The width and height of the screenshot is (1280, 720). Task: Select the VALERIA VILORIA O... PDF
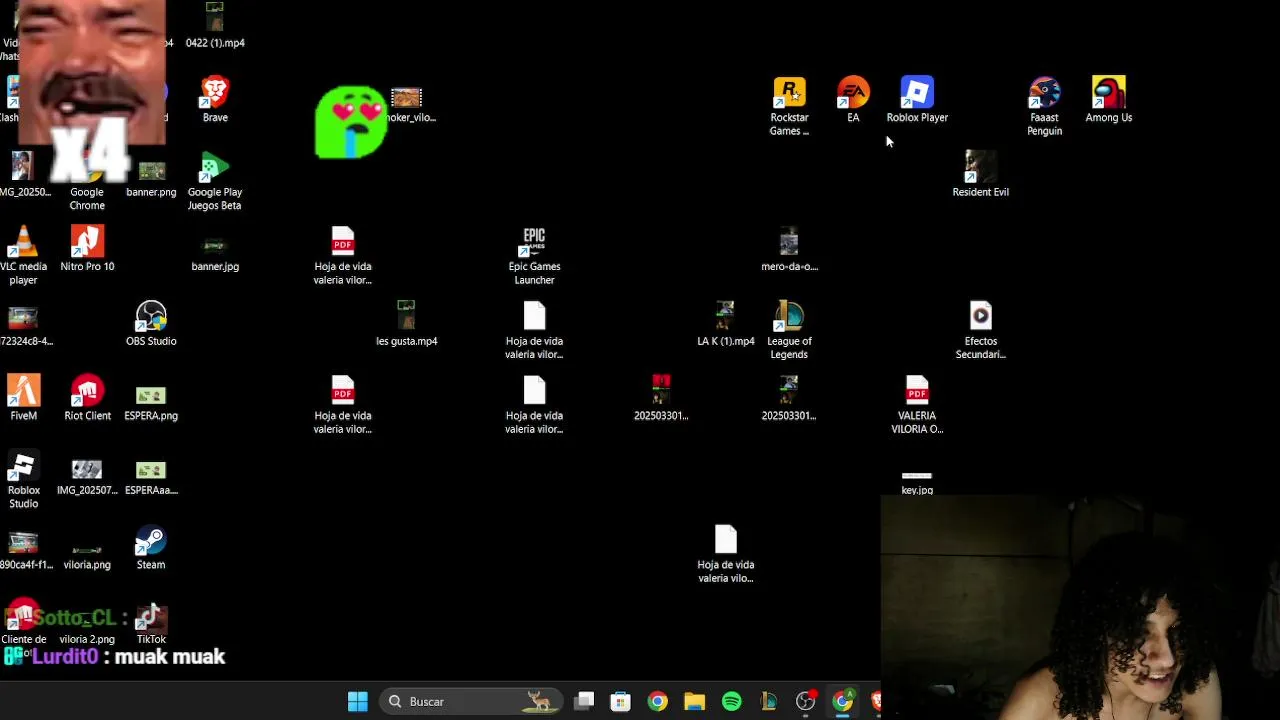pyautogui.click(x=917, y=405)
